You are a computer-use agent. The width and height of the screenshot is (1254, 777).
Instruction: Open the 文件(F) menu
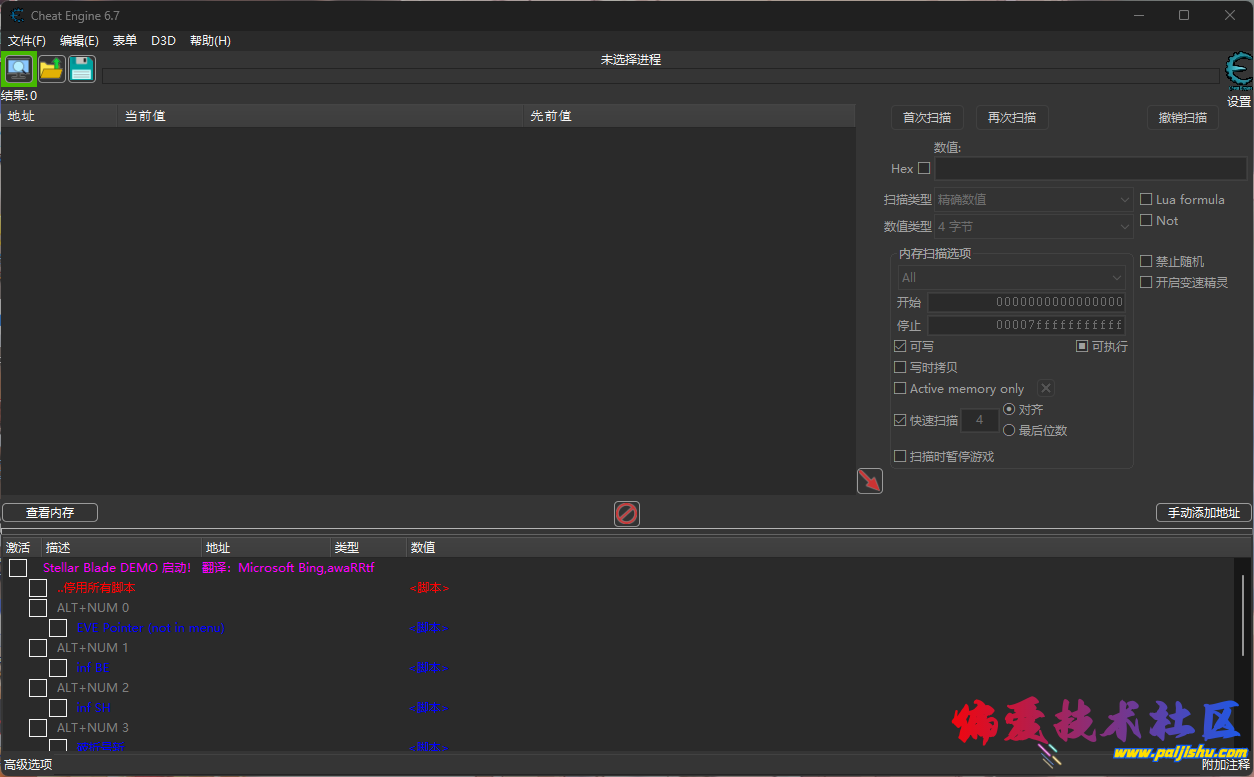pyautogui.click(x=26, y=40)
